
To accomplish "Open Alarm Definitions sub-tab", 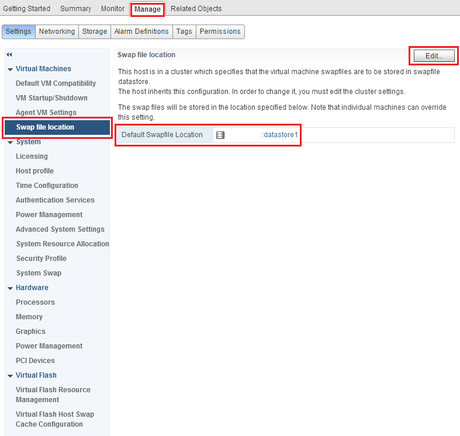I will [x=141, y=31].
